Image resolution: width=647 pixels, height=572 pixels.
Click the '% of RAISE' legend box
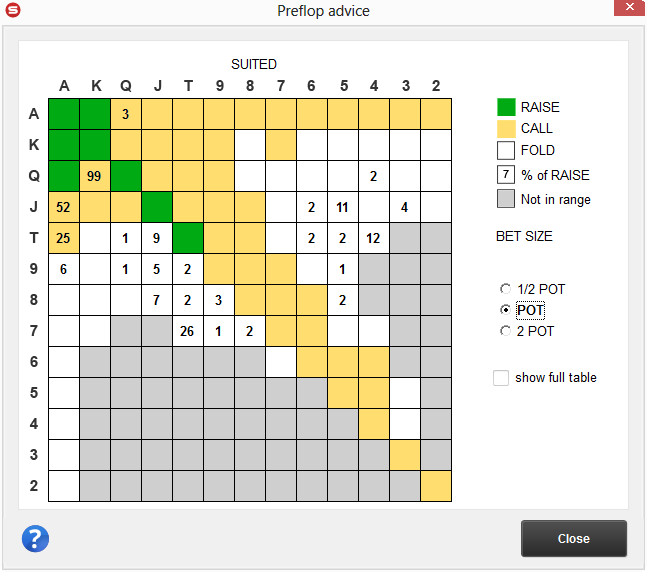pos(506,175)
